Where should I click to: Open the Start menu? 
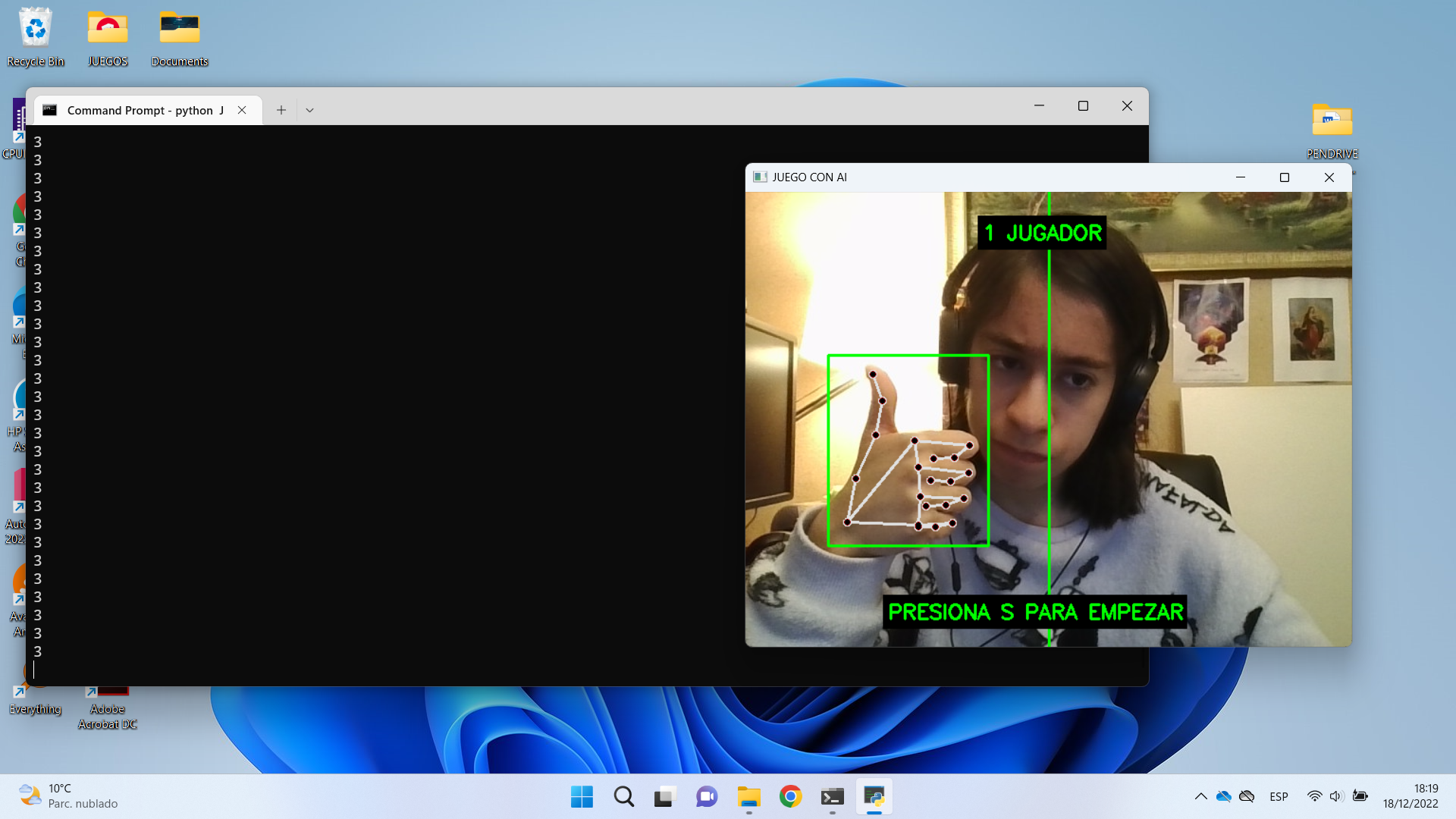[582, 796]
